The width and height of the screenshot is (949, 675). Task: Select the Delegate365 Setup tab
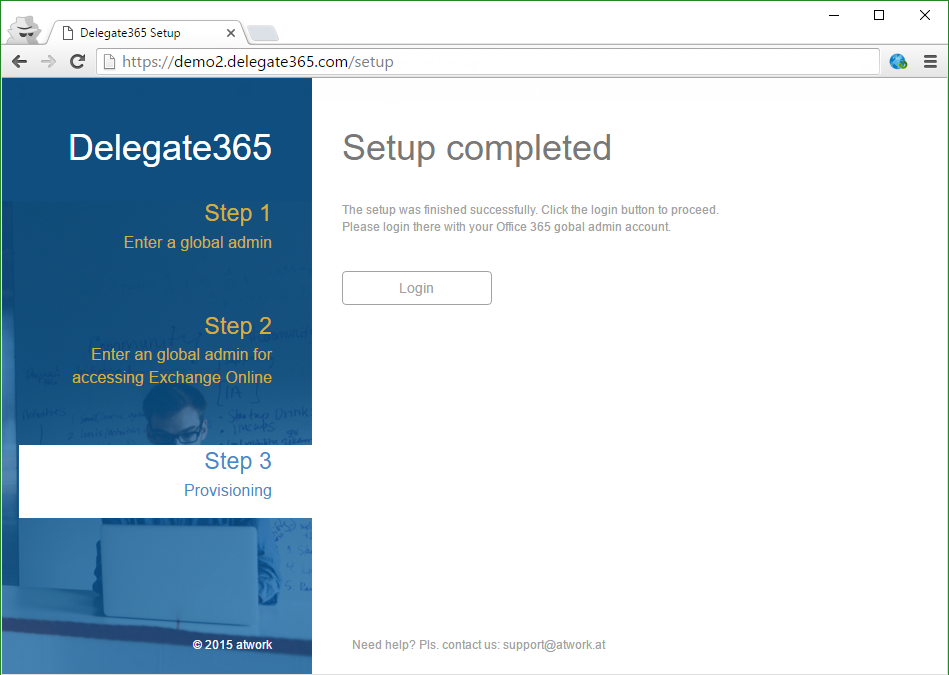pos(145,33)
